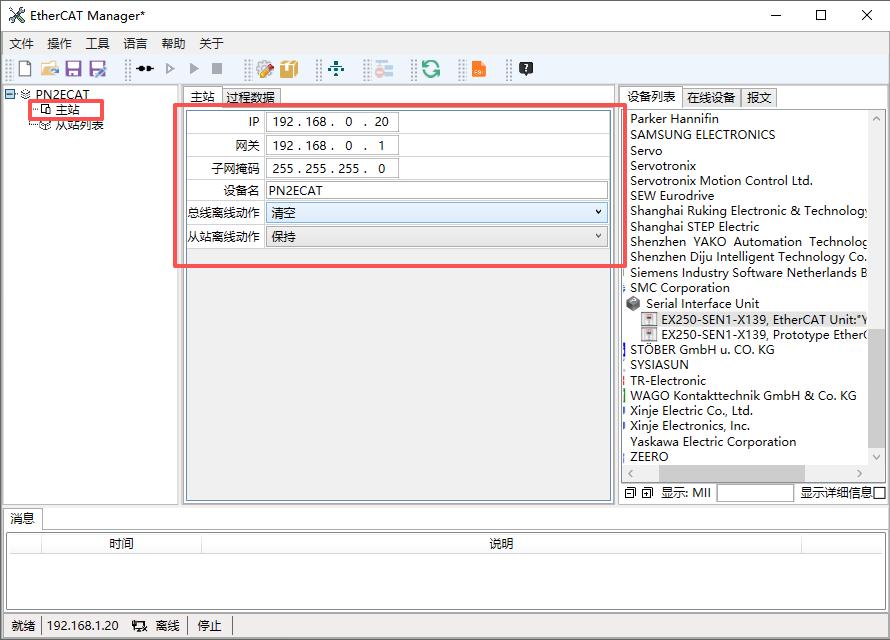Switch to the 过程数据 tab
Viewport: 890px width, 640px height.
point(250,97)
